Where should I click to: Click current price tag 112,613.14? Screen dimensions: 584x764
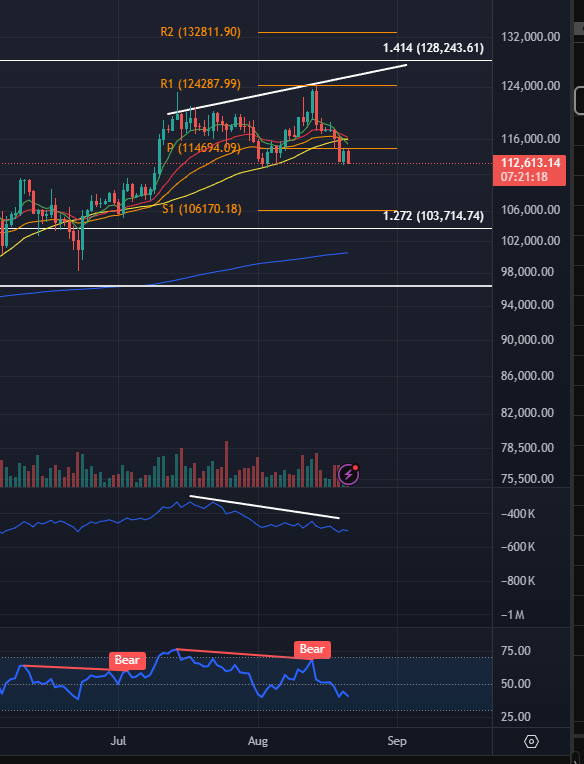[530, 163]
